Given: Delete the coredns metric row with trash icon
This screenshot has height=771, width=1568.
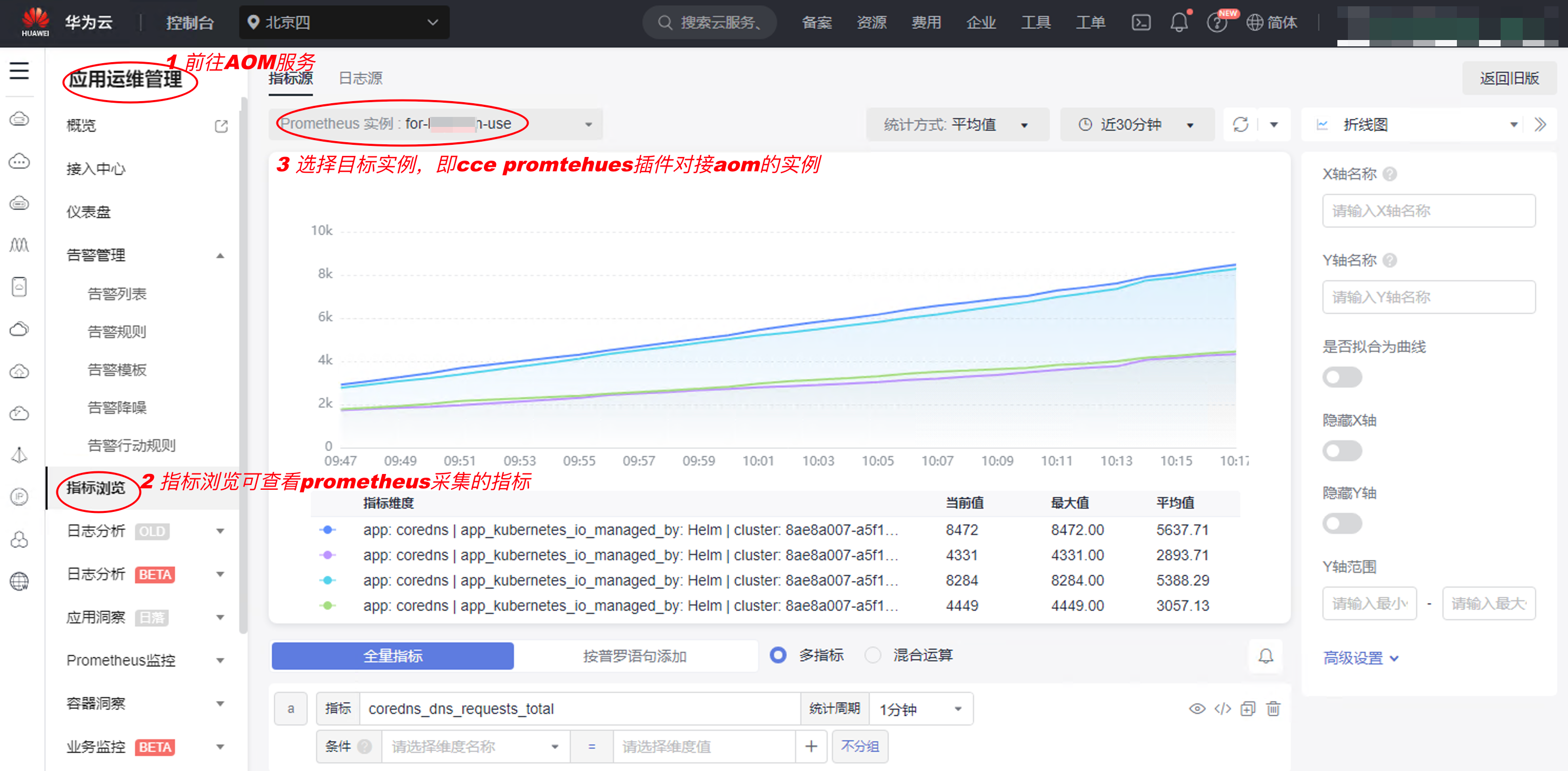Looking at the screenshot, I should click(x=1273, y=708).
